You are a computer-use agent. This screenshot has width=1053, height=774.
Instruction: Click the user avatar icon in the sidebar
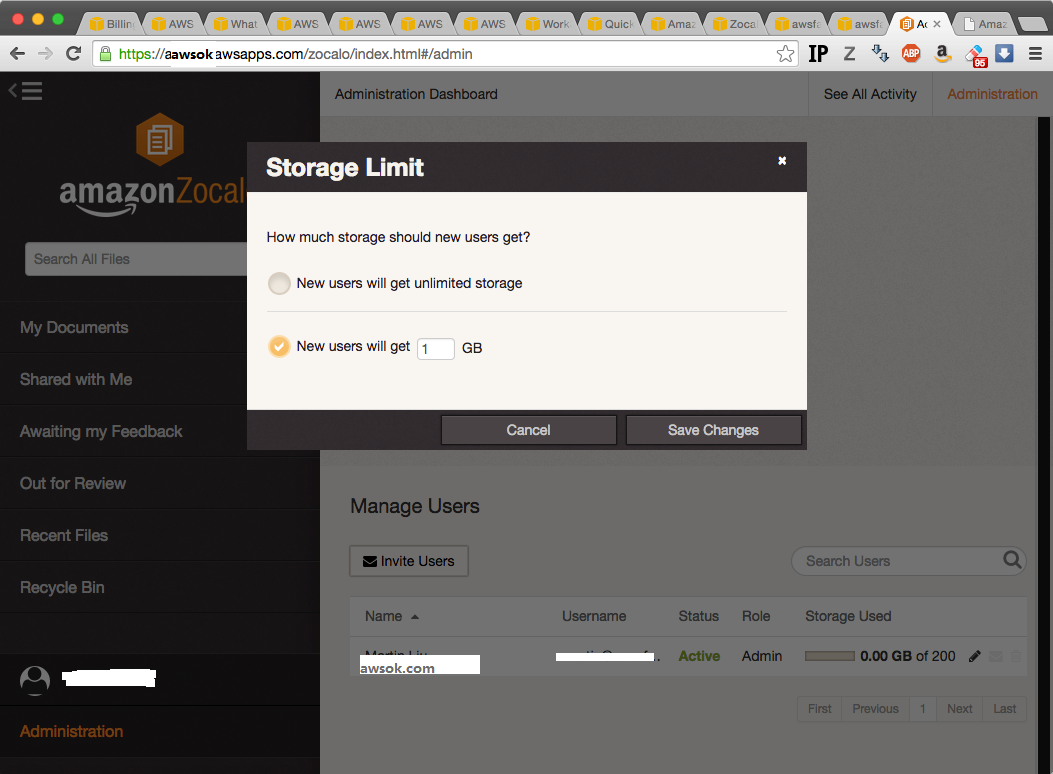[35, 680]
